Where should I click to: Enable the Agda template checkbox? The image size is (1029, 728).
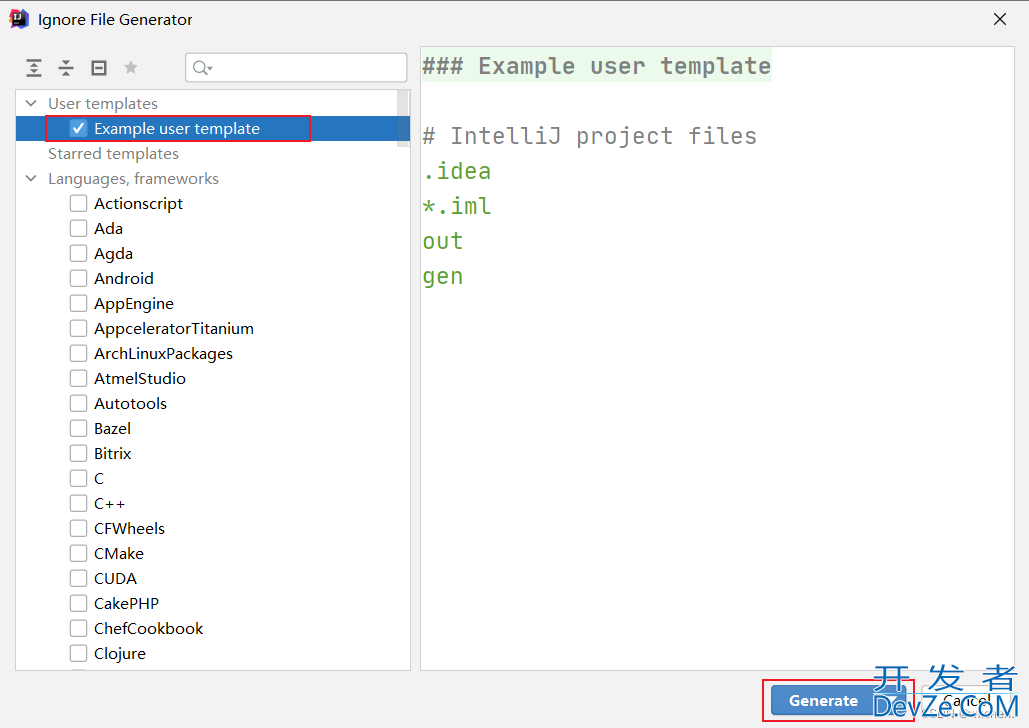78,253
